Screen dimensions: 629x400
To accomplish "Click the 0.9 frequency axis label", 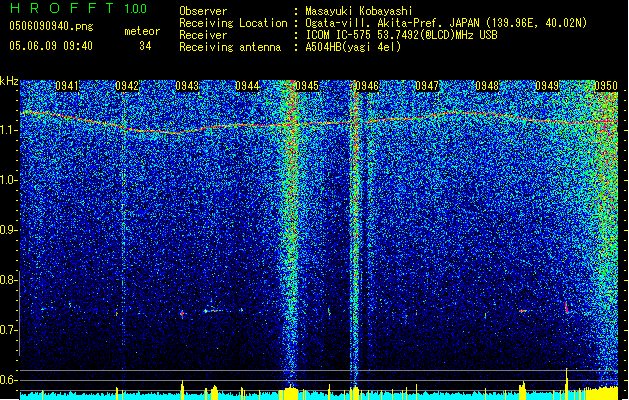I will click(x=8, y=230).
